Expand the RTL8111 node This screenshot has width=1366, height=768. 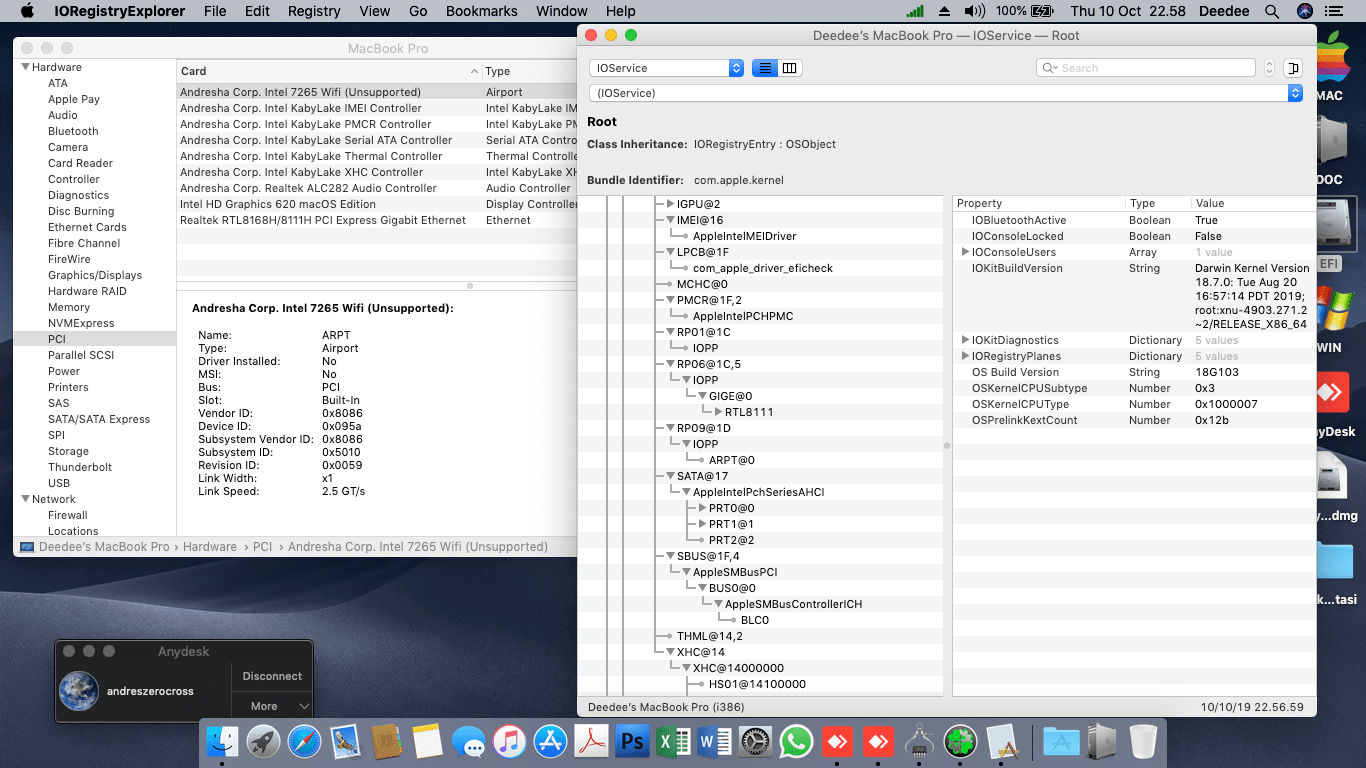coord(719,412)
